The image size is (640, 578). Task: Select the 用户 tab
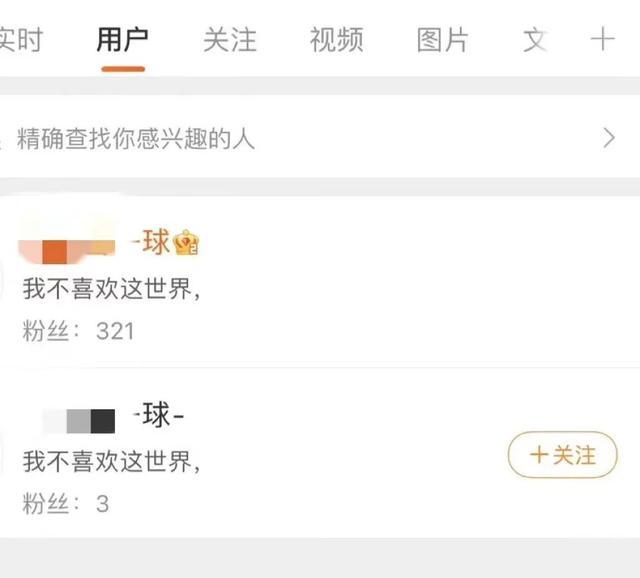pyautogui.click(x=123, y=41)
